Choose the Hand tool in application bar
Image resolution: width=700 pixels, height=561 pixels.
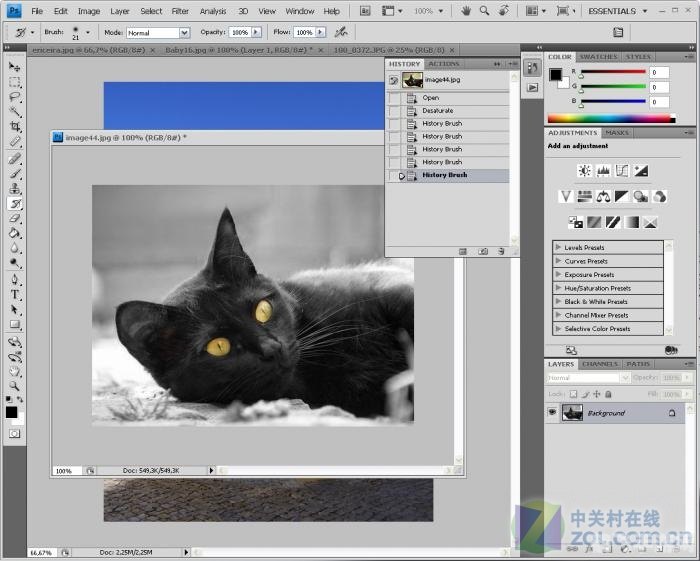pos(466,11)
